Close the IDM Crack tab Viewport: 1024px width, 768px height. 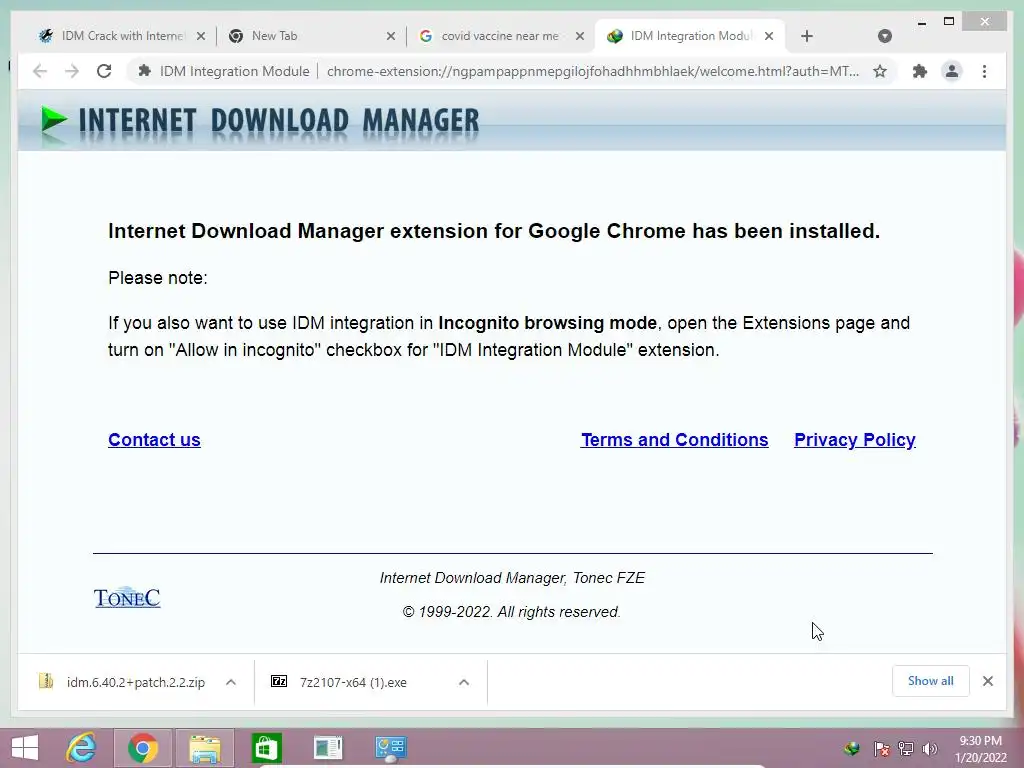201,36
